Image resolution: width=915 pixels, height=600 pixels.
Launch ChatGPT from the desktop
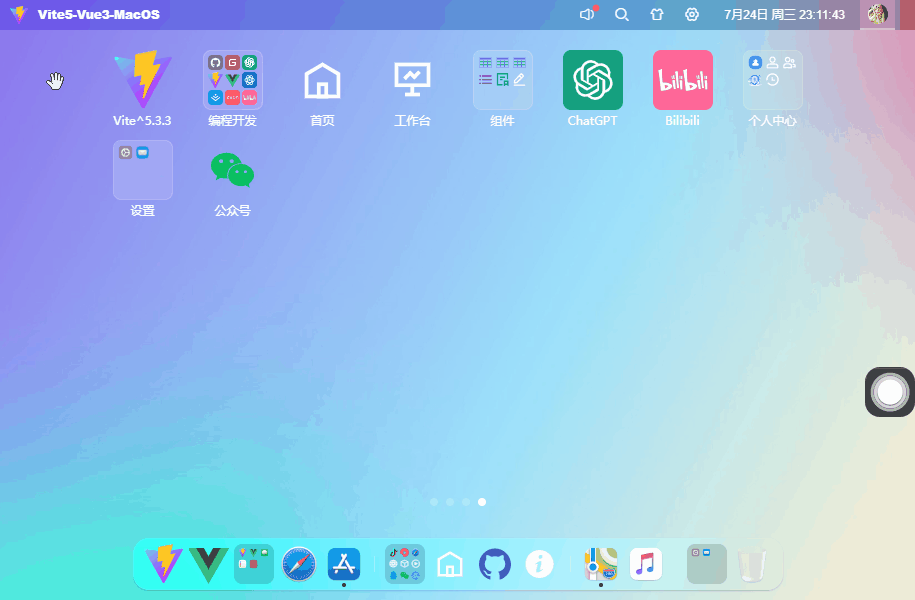click(593, 80)
